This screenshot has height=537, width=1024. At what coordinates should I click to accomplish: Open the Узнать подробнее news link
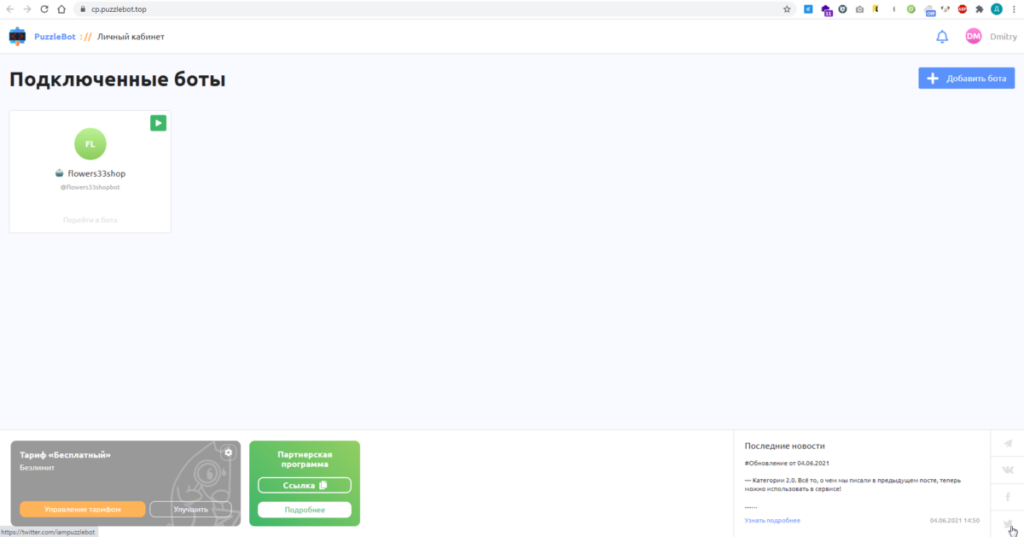[x=772, y=520]
